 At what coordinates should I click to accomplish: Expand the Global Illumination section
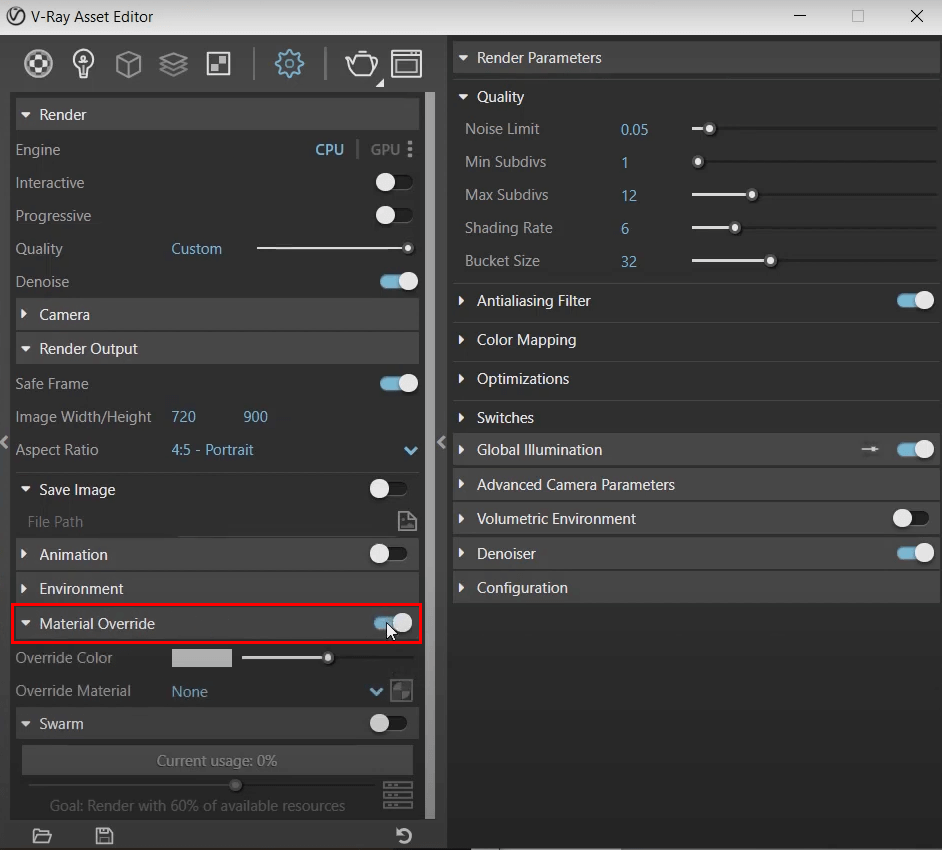click(x=463, y=450)
